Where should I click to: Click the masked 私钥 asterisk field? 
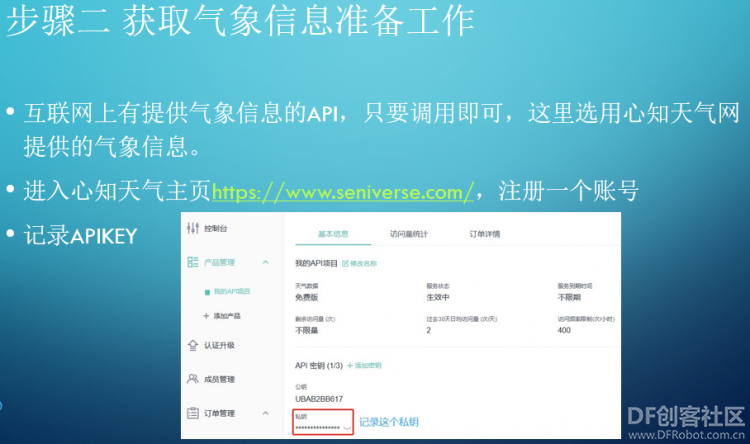[x=318, y=427]
